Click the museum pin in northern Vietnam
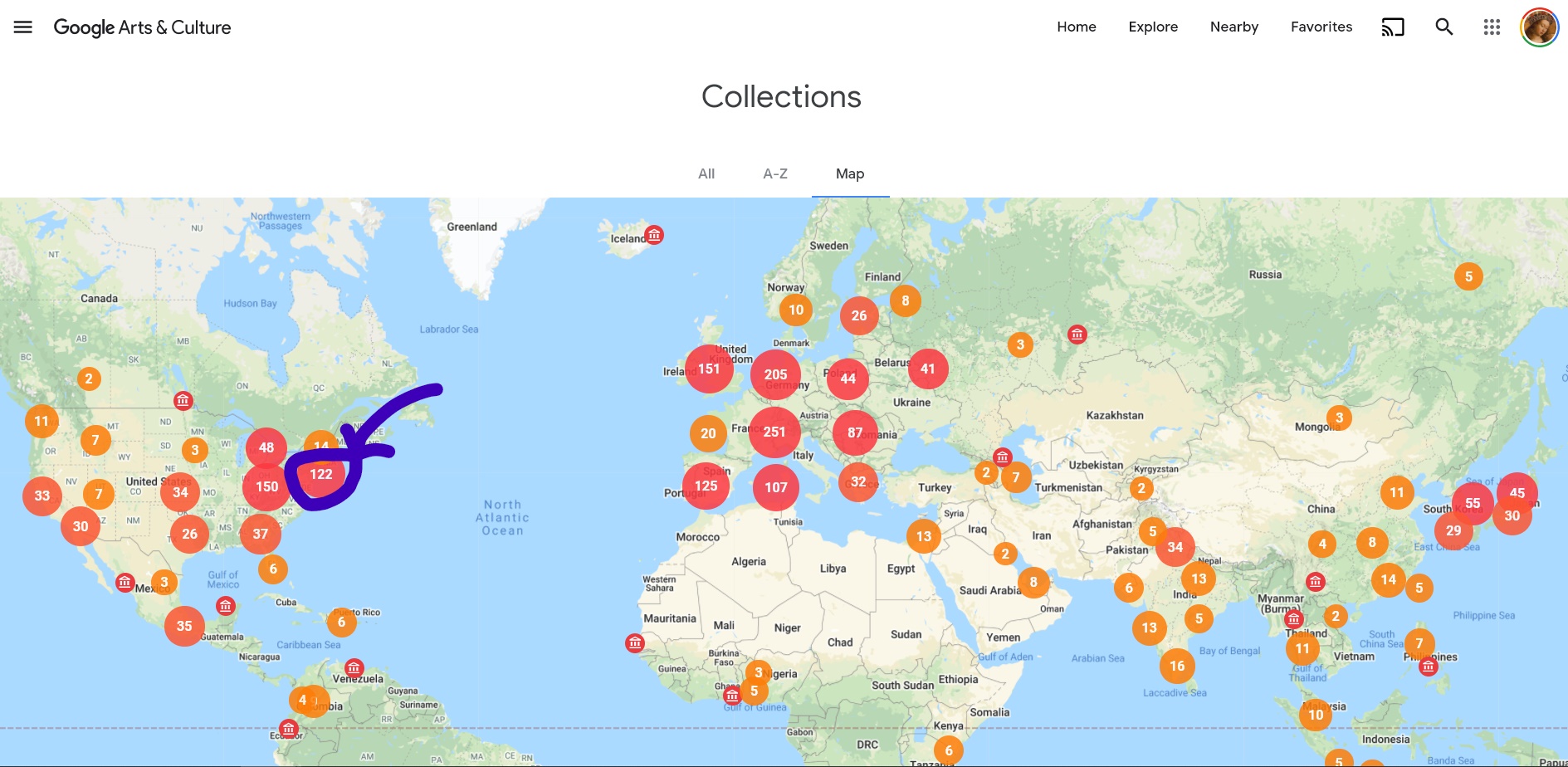The width and height of the screenshot is (1568, 767). [x=1316, y=581]
